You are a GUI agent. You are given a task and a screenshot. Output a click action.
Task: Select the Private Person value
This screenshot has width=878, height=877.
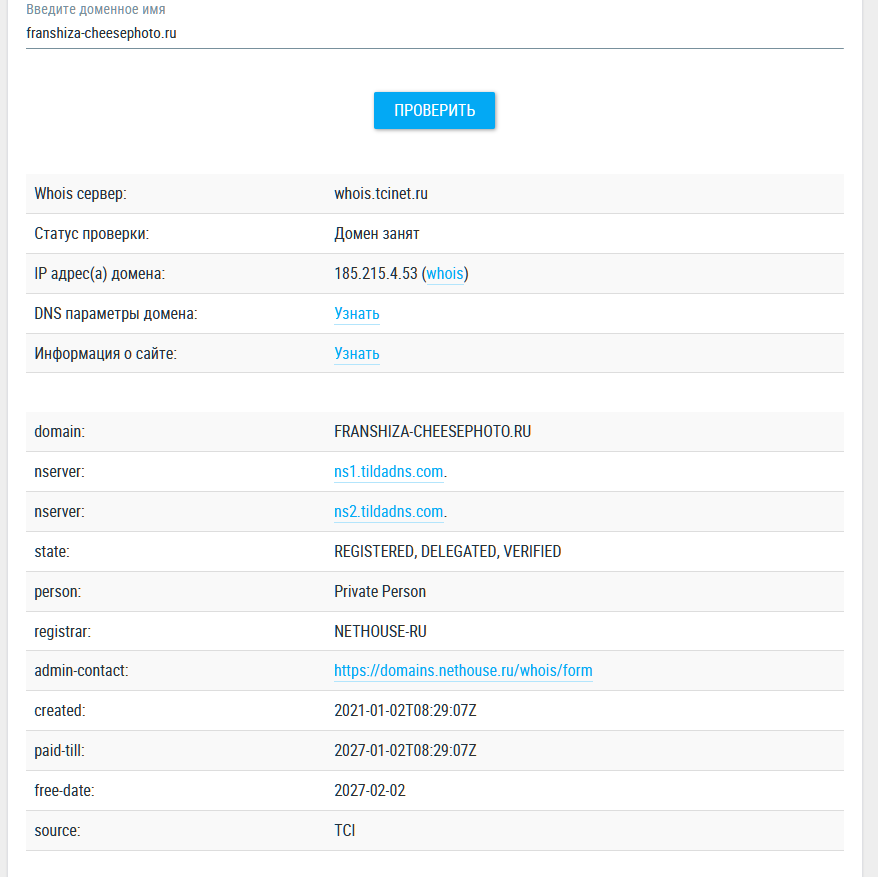[380, 591]
